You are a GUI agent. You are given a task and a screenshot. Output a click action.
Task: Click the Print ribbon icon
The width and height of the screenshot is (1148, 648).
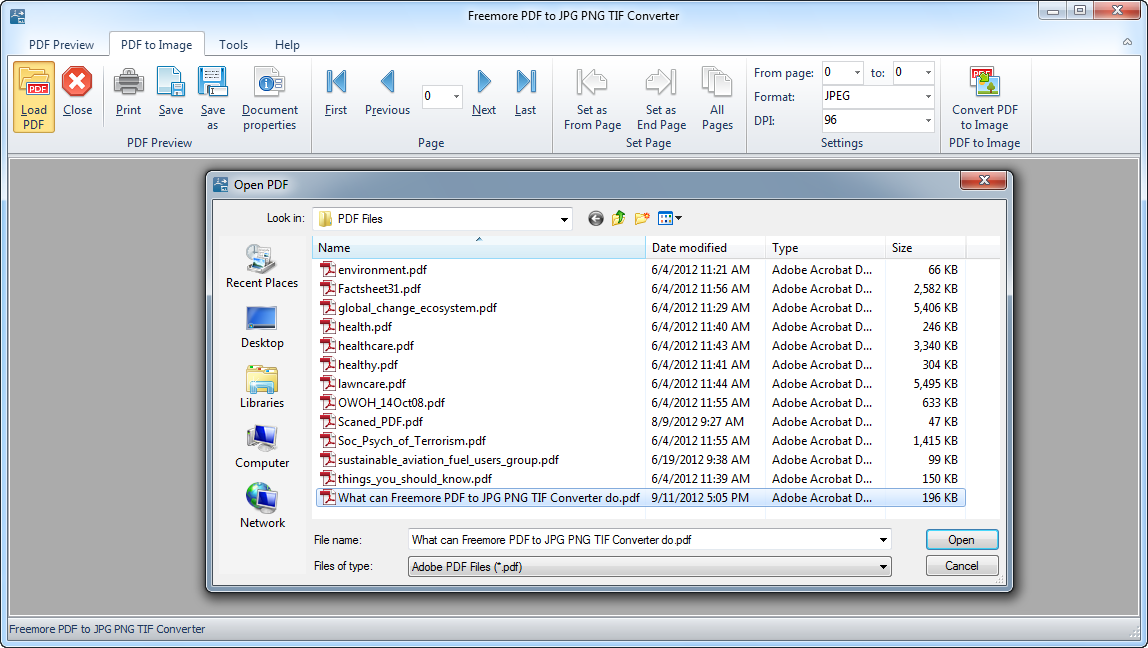[128, 82]
